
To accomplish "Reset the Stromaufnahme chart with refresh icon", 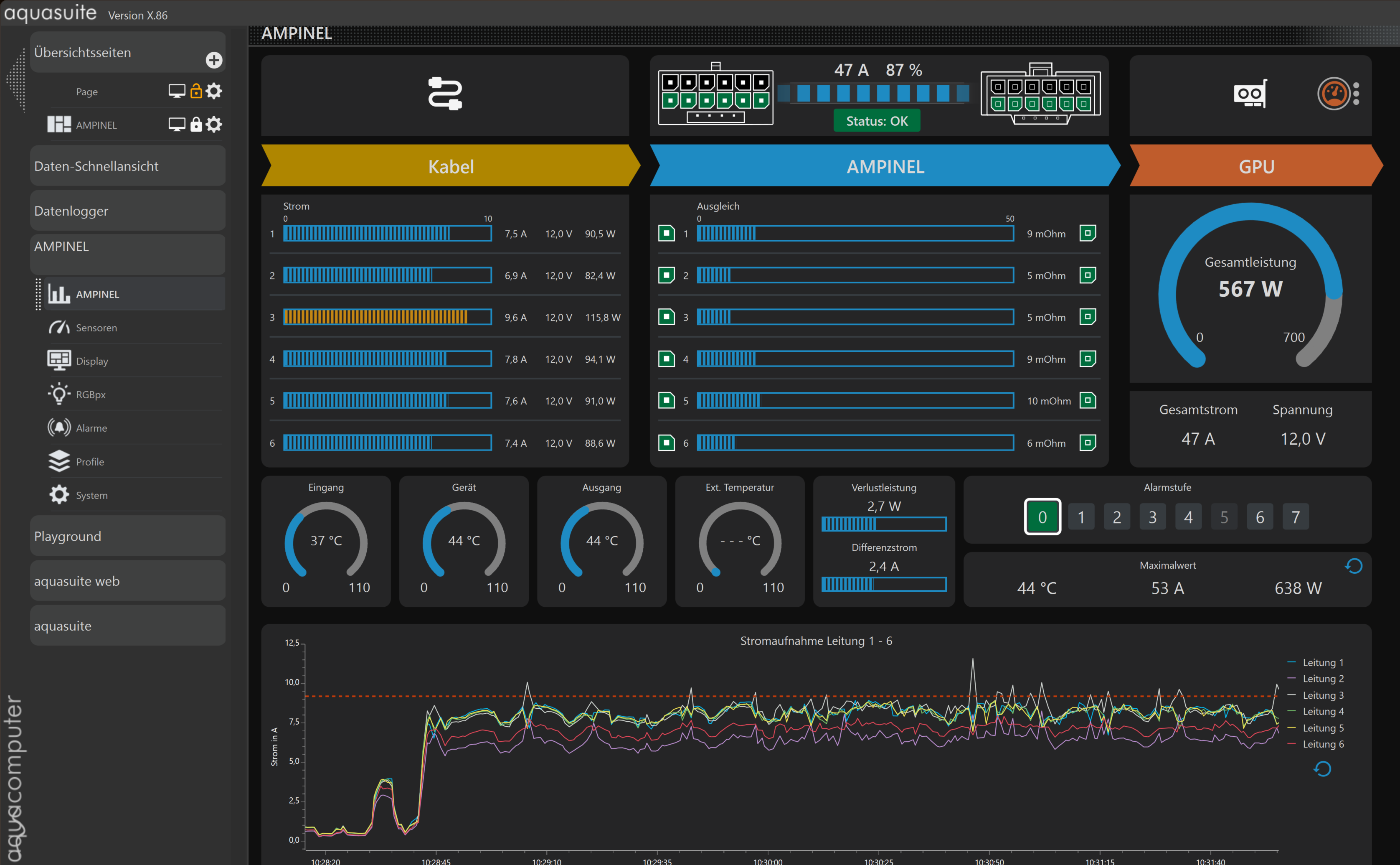I will tap(1322, 768).
